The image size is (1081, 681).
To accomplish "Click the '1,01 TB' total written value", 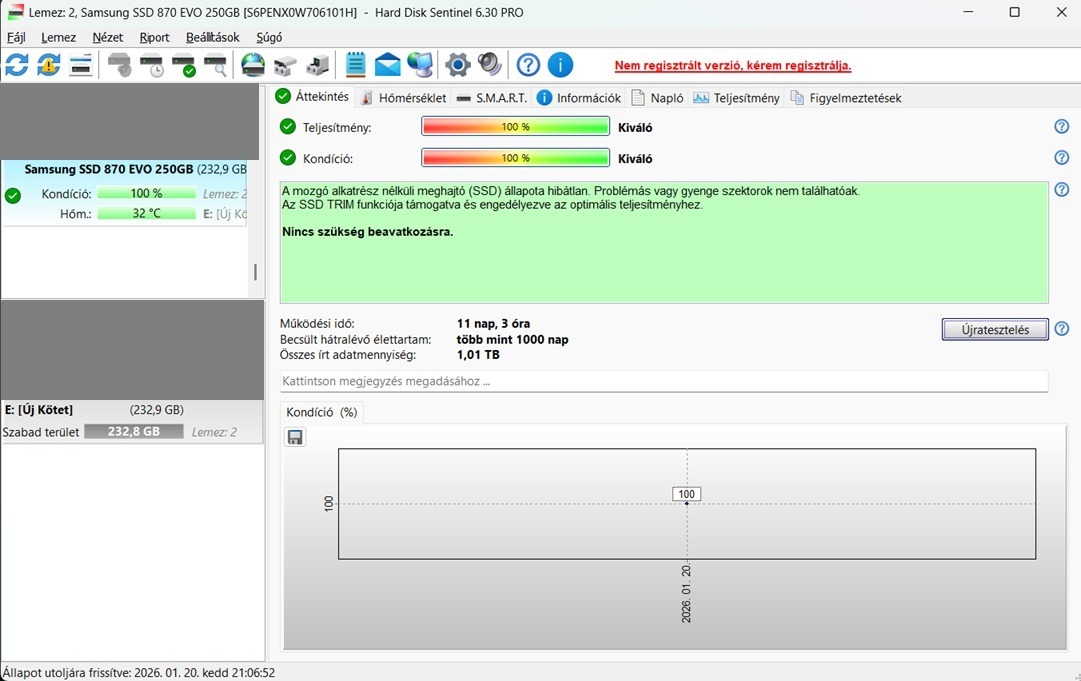I will point(478,355).
